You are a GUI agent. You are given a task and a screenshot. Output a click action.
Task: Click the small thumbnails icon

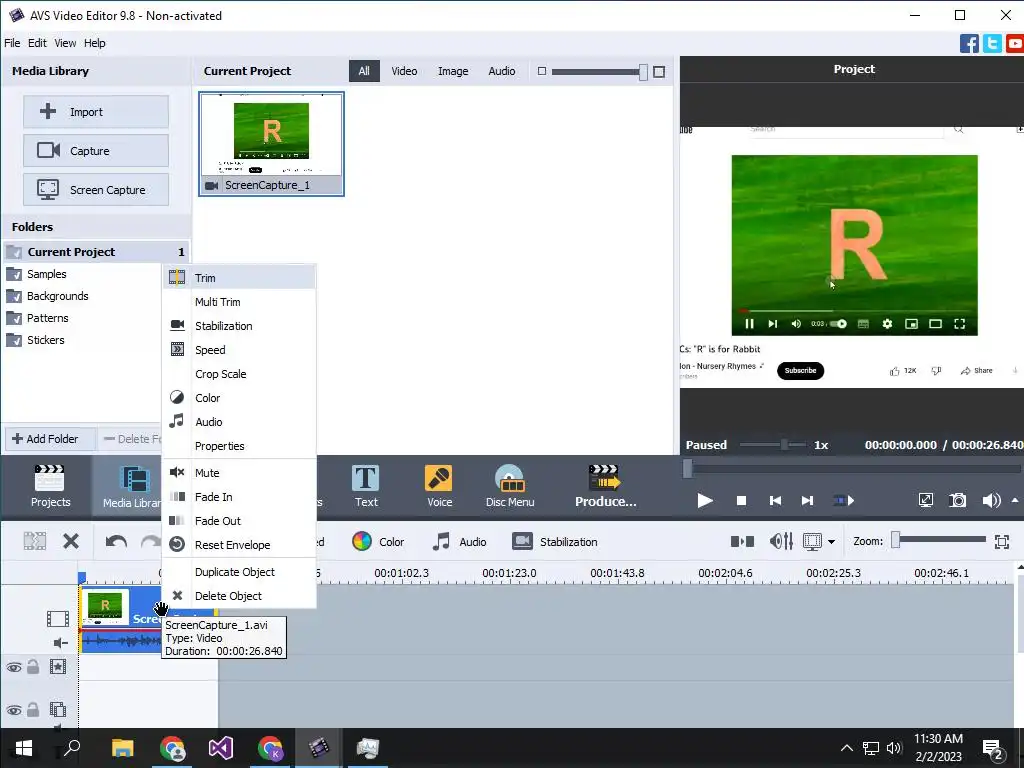click(x=541, y=71)
